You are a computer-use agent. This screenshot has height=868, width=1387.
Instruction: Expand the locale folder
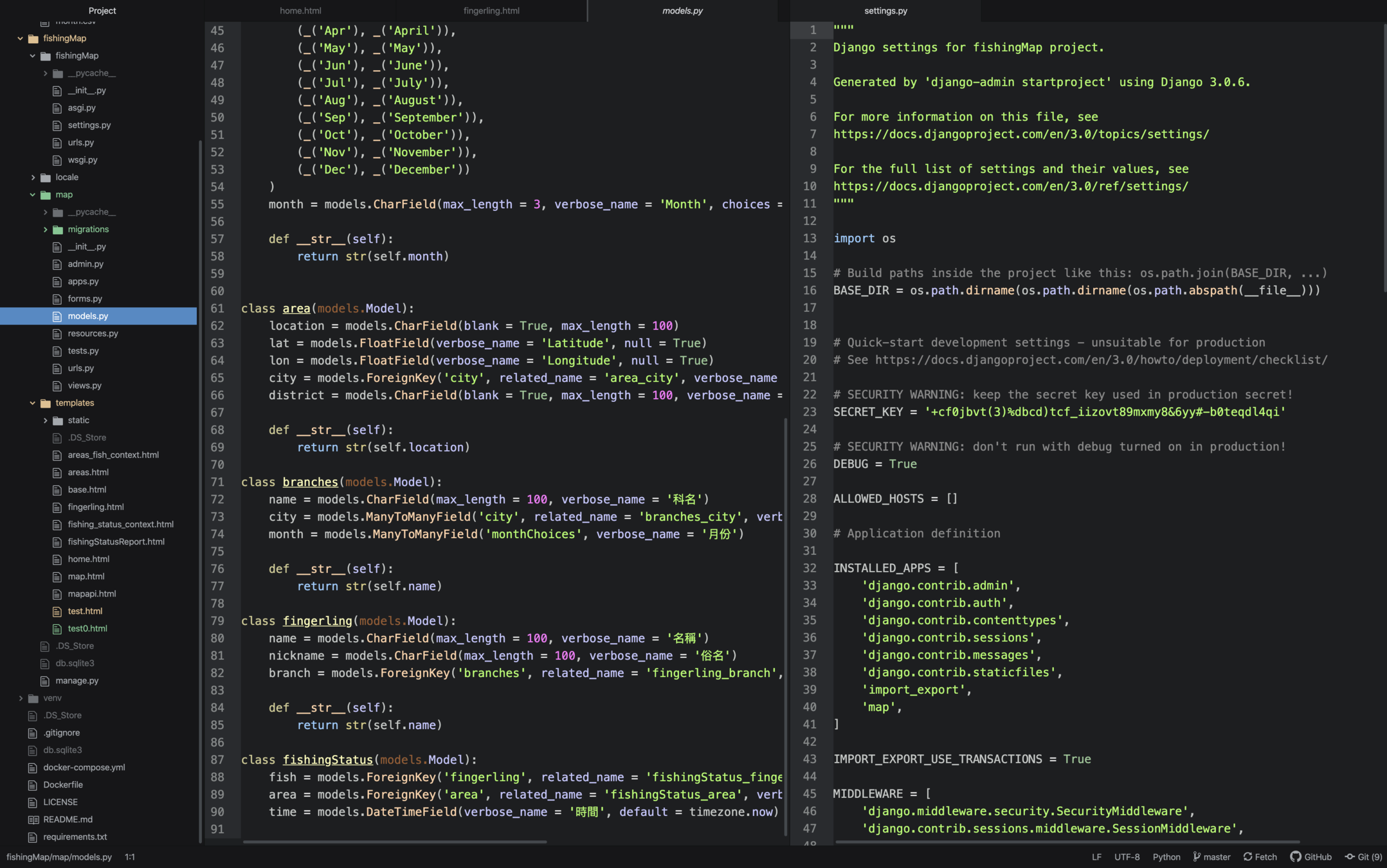tap(32, 177)
